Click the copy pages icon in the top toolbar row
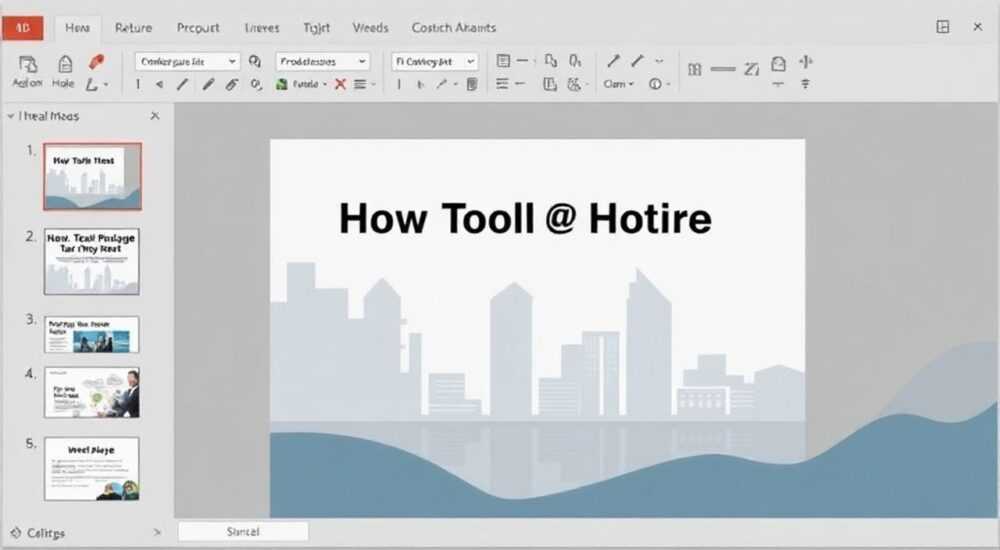The image size is (1000, 550). click(551, 61)
